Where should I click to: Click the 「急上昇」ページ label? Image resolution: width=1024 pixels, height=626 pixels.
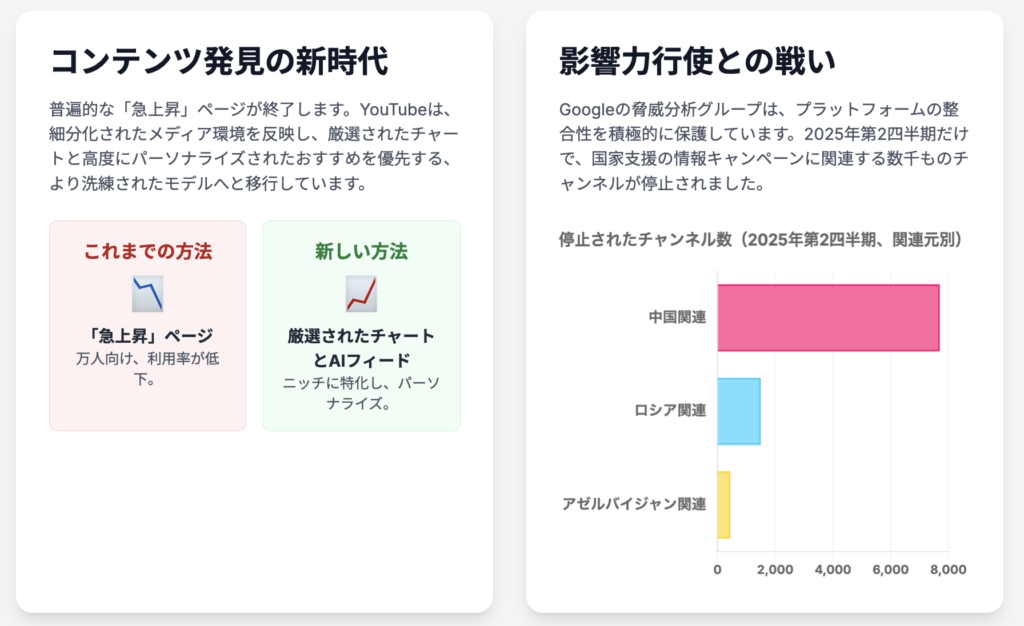tap(148, 336)
